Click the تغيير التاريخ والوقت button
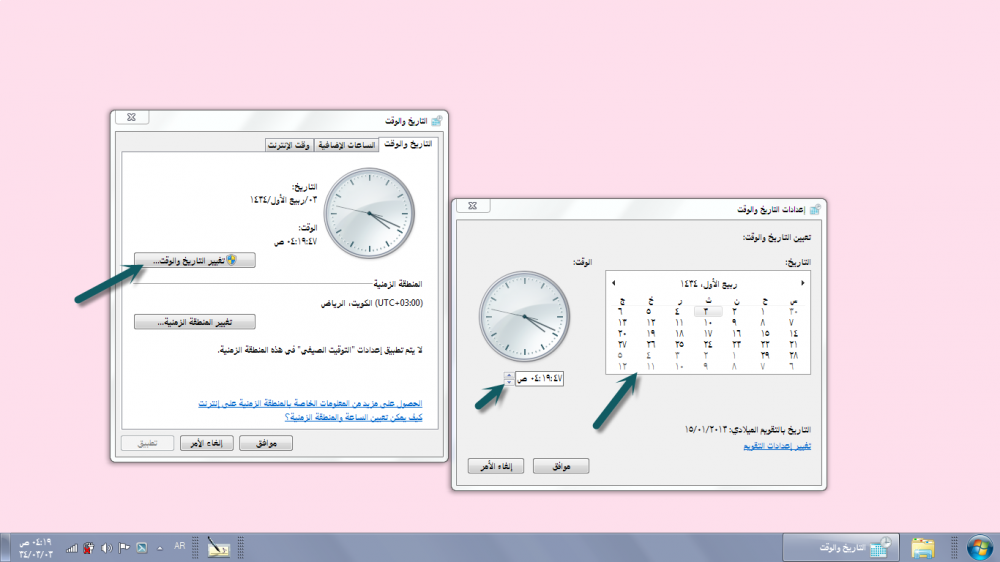The image size is (1000, 562). (195, 260)
